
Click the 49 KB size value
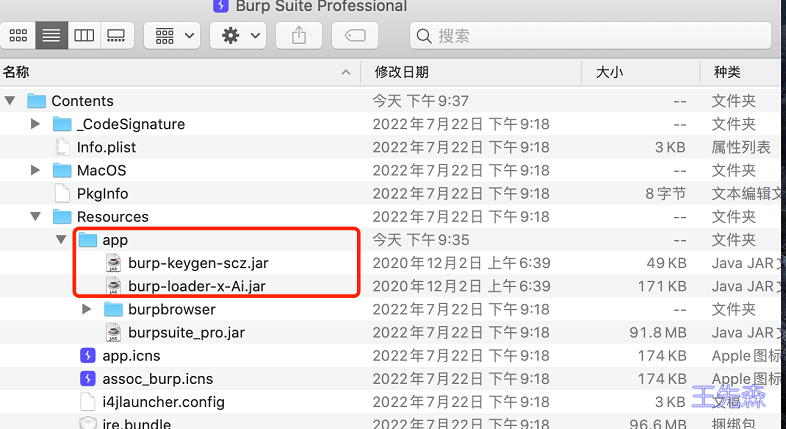(x=666, y=263)
